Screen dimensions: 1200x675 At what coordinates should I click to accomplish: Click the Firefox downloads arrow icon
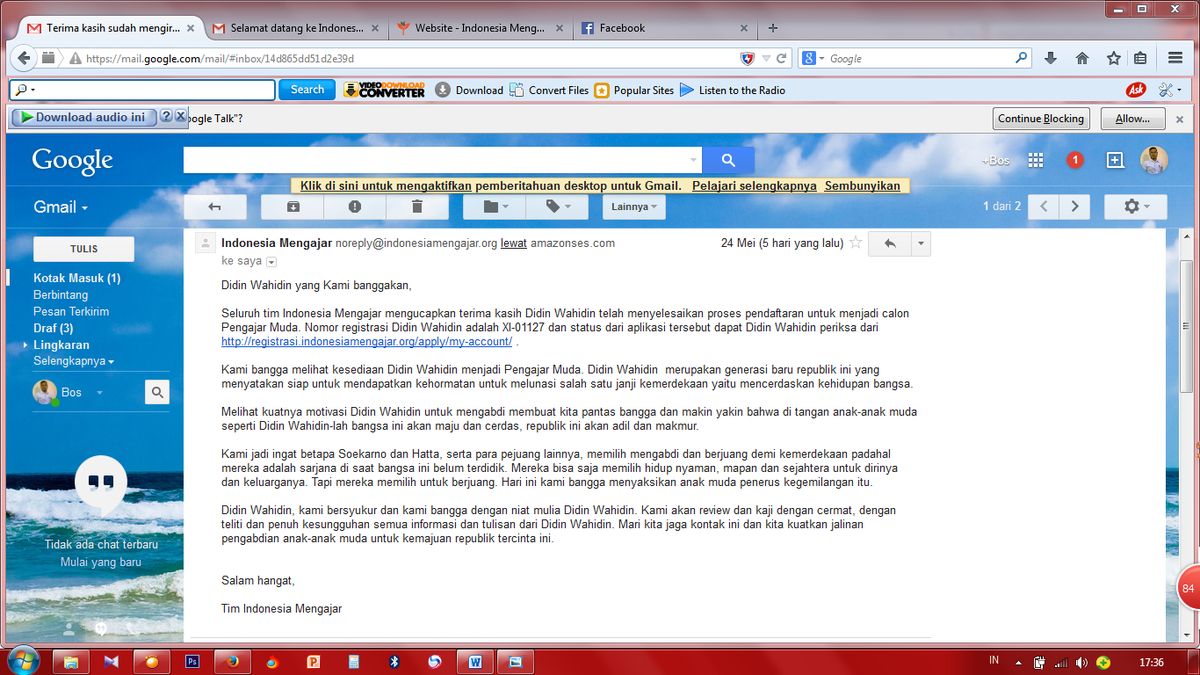click(1051, 58)
